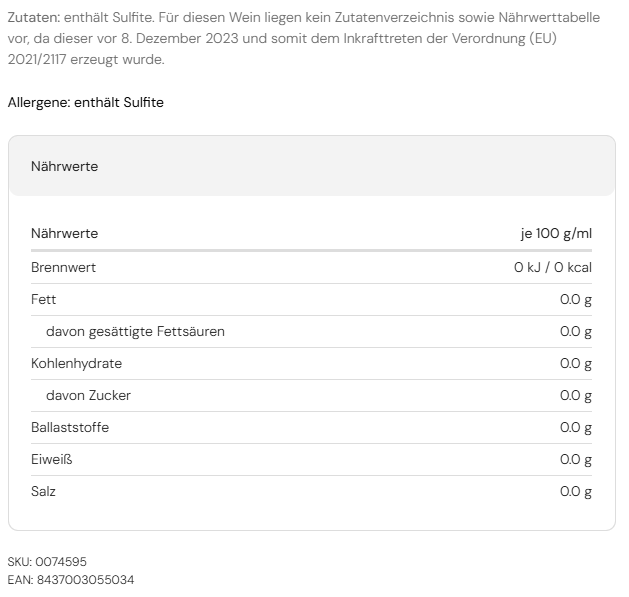
Task: Click the 0.0 g value for Fett
Action: point(575,300)
